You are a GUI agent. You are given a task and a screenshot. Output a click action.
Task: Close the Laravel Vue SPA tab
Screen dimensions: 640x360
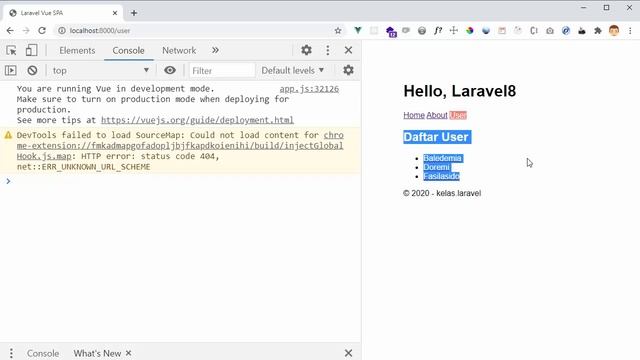(x=115, y=13)
